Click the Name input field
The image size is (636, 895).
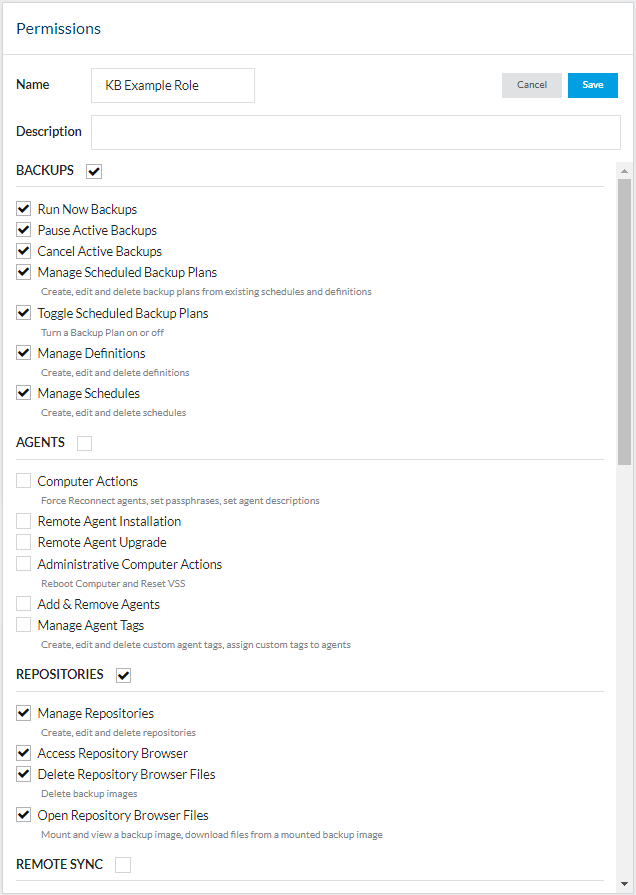point(172,86)
